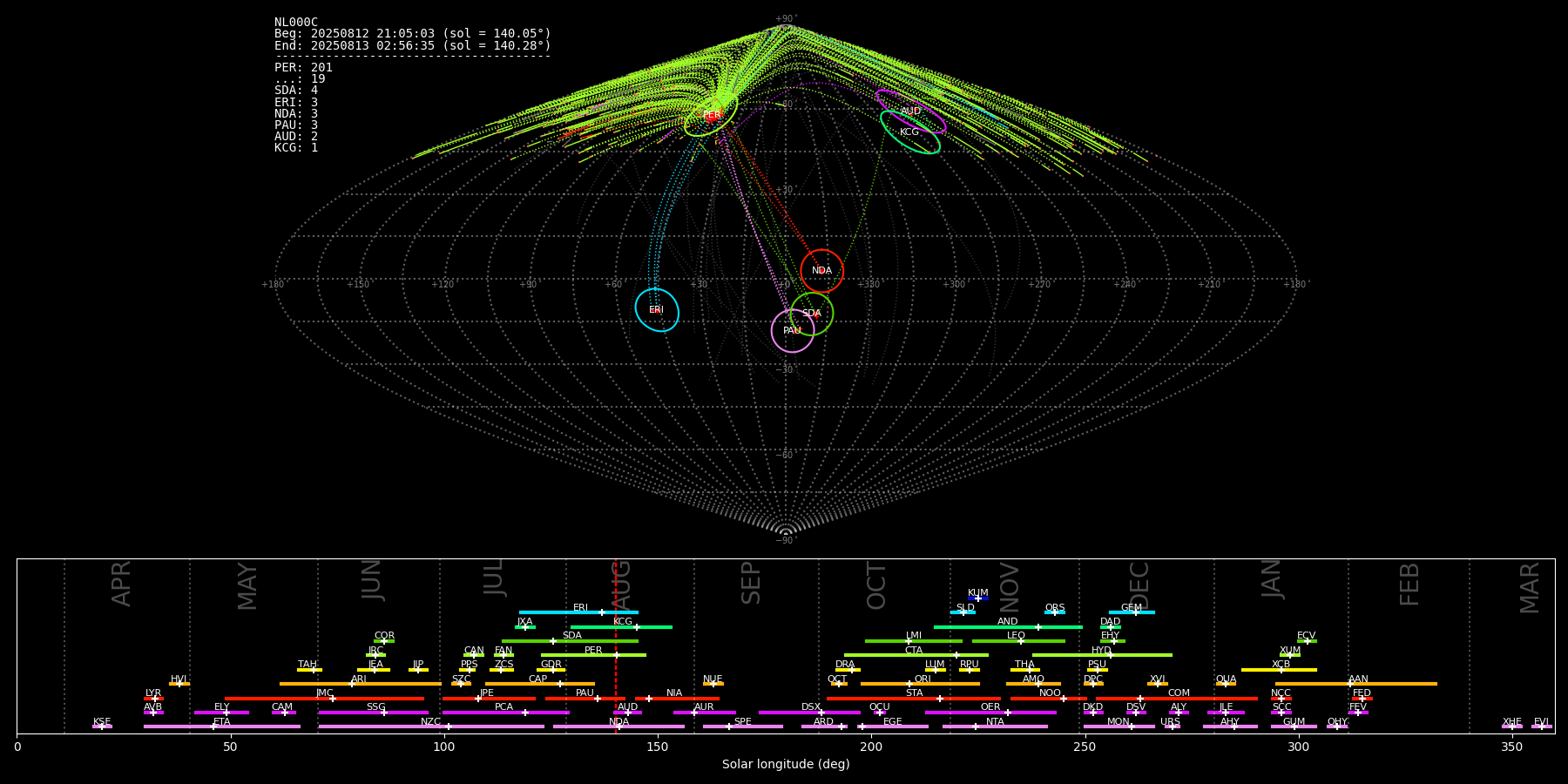
Task: Click the PER radiant circle on sky map
Action: tap(711, 114)
